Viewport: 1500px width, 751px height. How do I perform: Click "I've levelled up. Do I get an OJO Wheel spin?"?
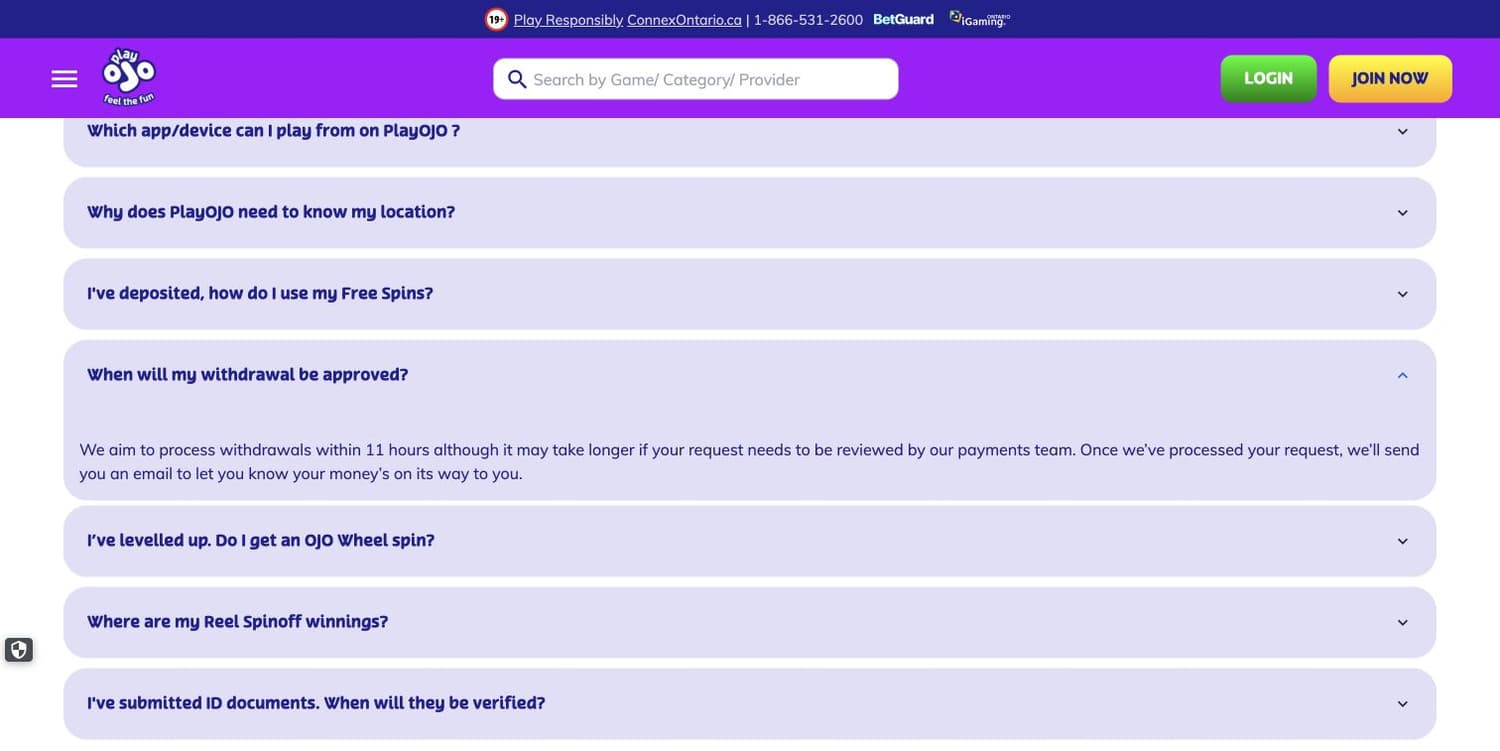point(261,540)
